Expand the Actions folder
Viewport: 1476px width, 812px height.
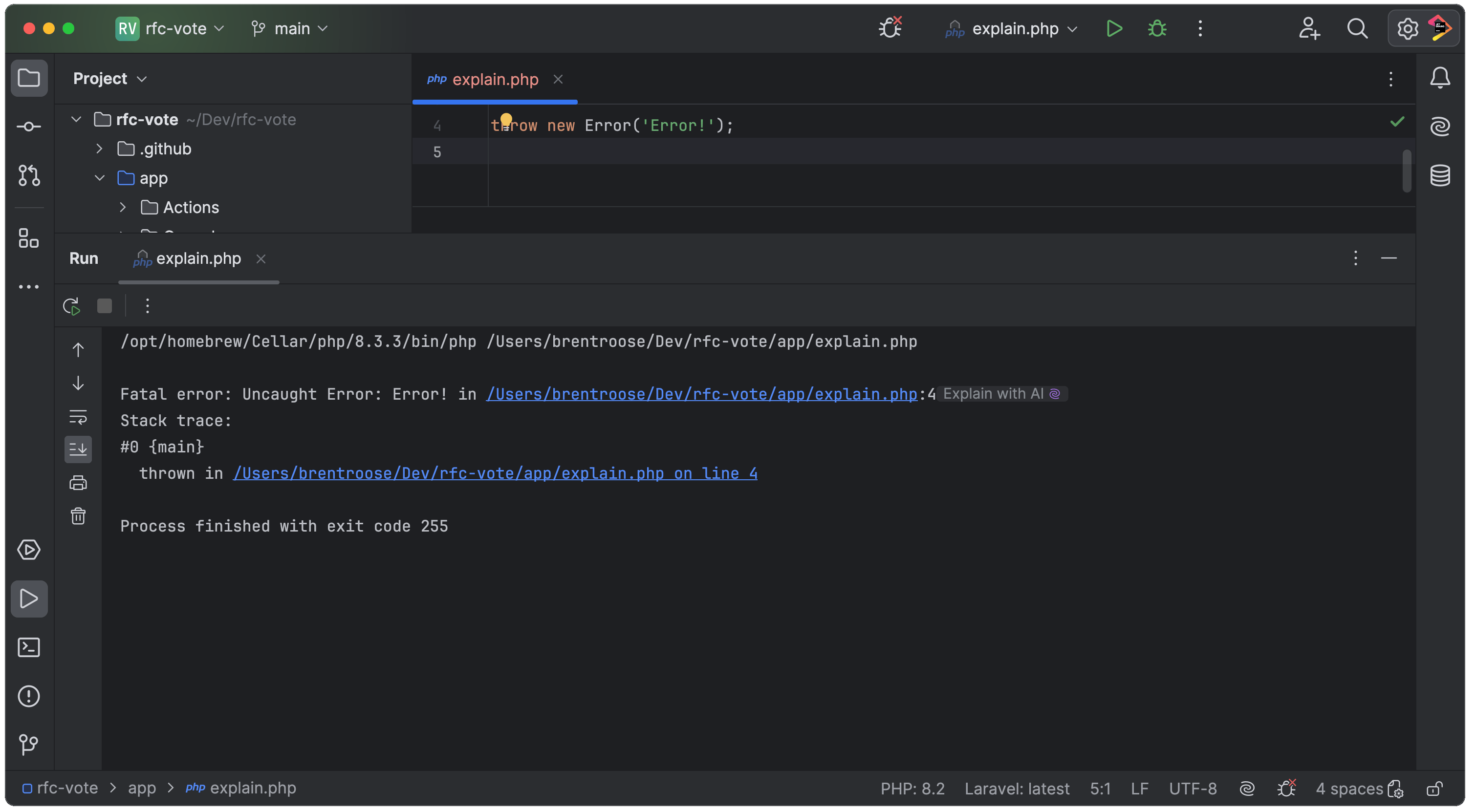123,207
